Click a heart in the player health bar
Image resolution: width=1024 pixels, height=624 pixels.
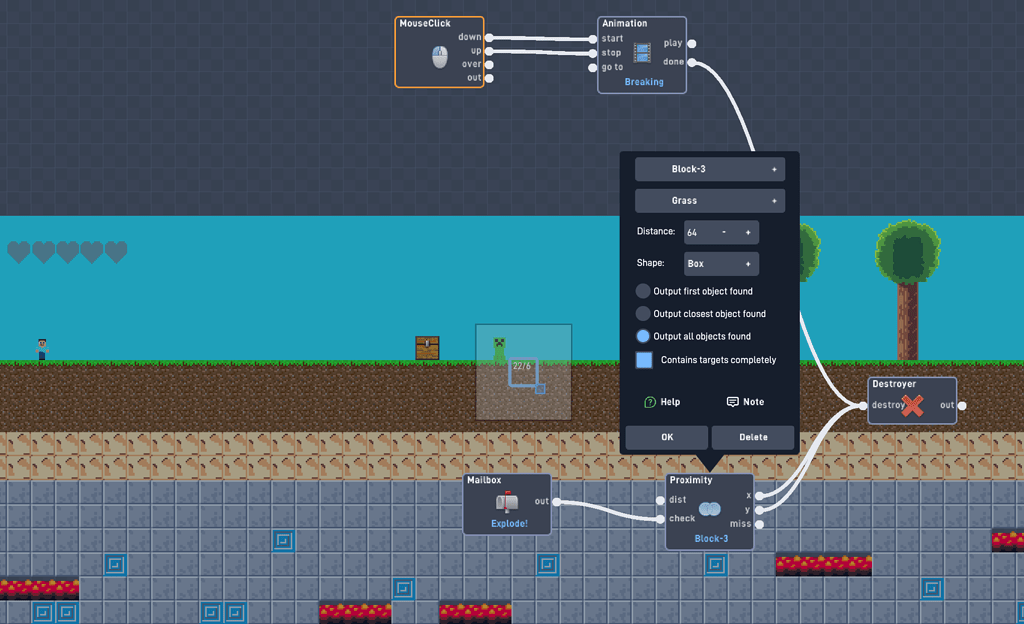(17, 252)
